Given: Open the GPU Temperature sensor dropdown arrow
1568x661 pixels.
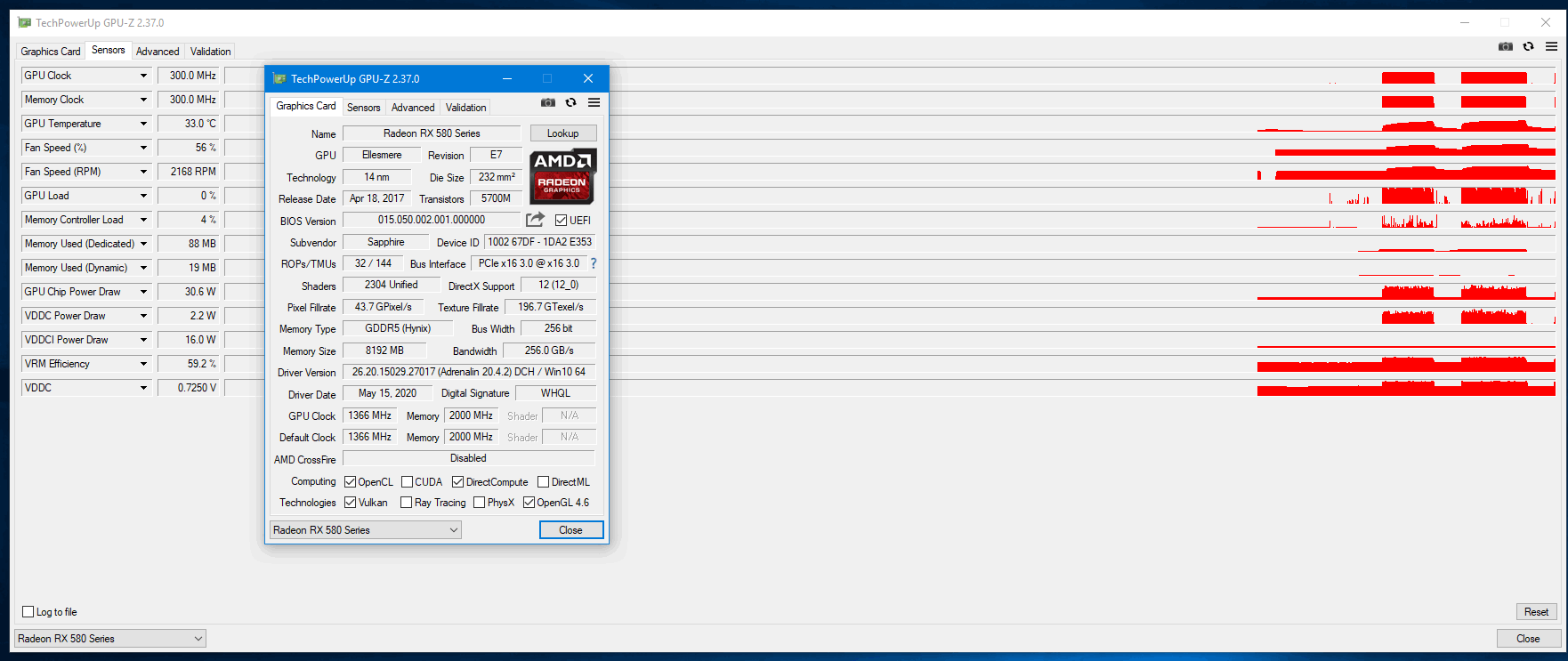Looking at the screenshot, I should click(143, 124).
